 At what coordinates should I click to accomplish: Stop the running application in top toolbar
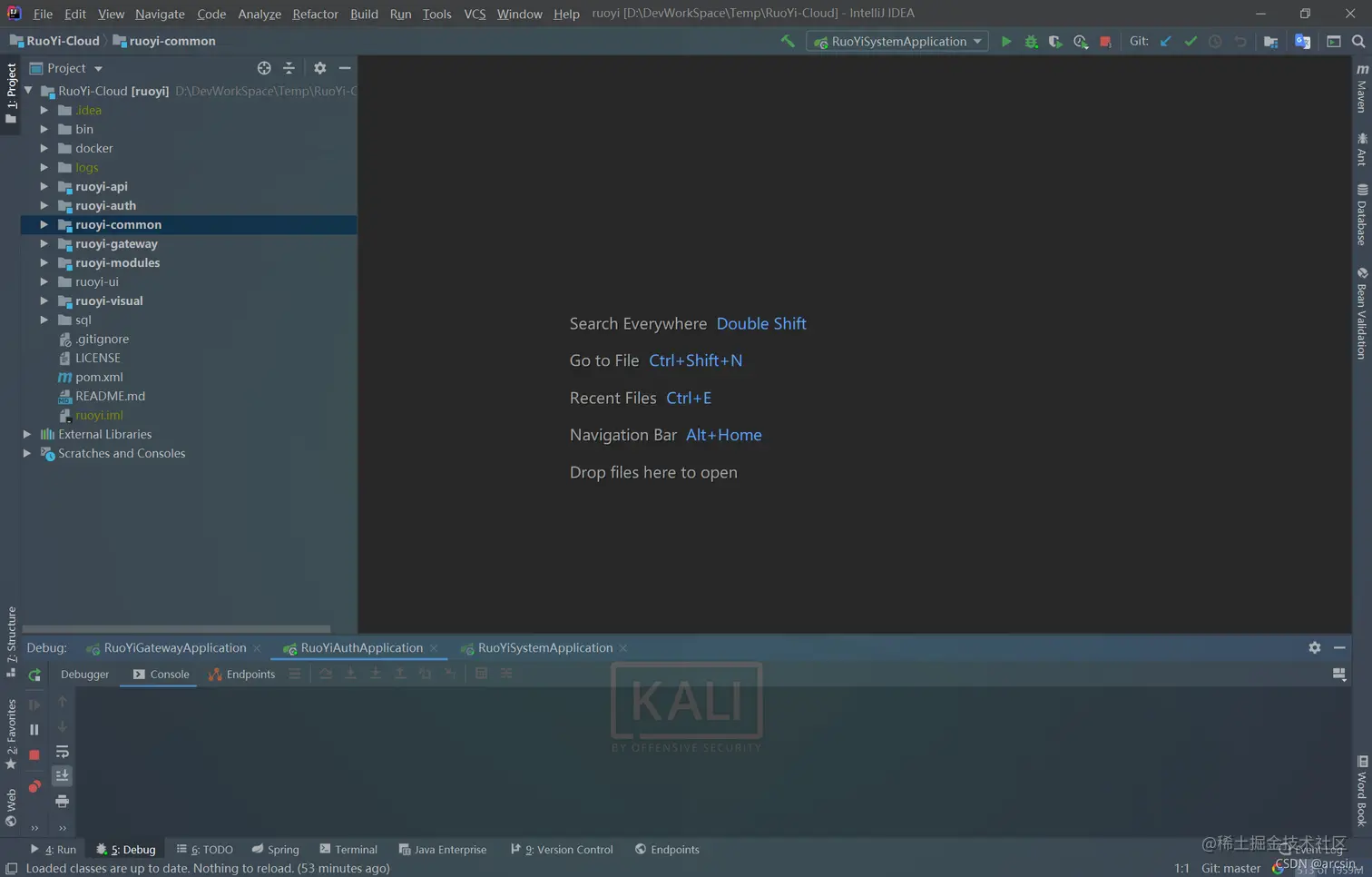(1105, 41)
